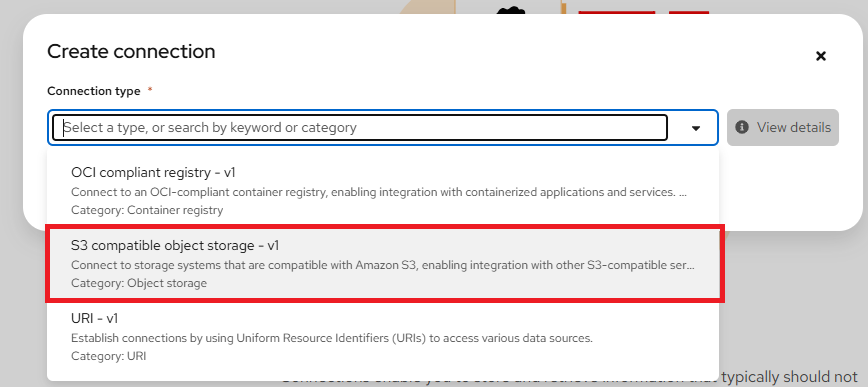Click the black cloud icon behind dialog
Screen dimensions: 868x387
[510, 10]
